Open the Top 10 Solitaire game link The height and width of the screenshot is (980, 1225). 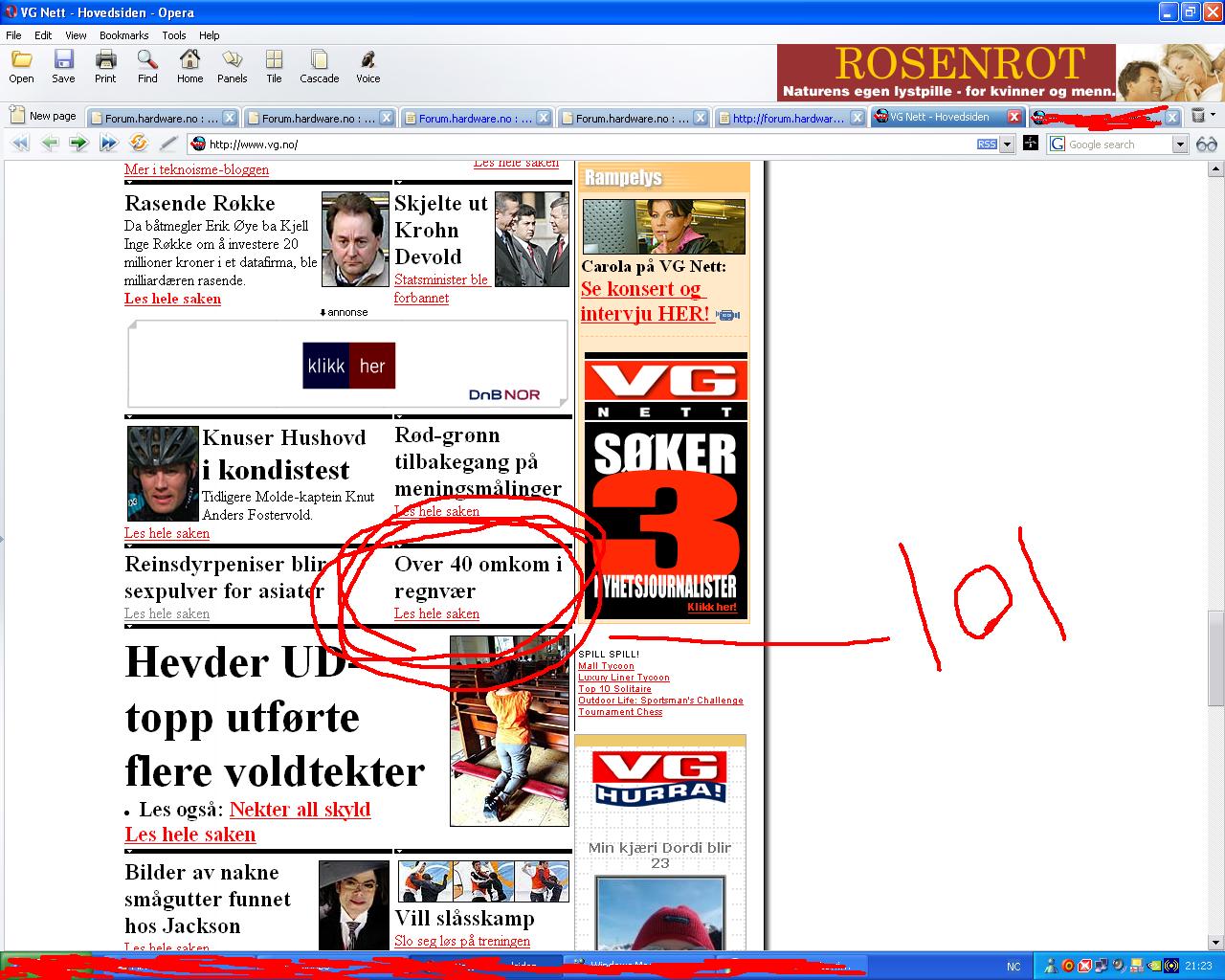coord(614,689)
